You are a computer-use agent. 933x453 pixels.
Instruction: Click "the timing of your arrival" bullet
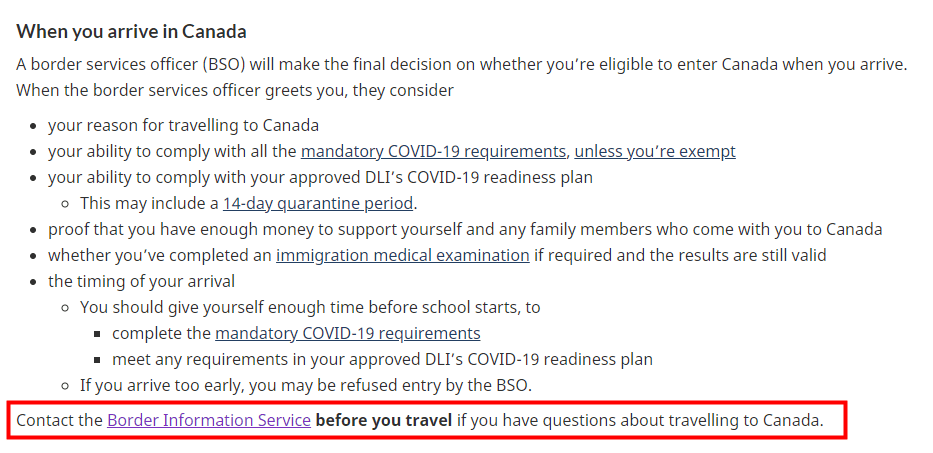pyautogui.click(x=141, y=281)
